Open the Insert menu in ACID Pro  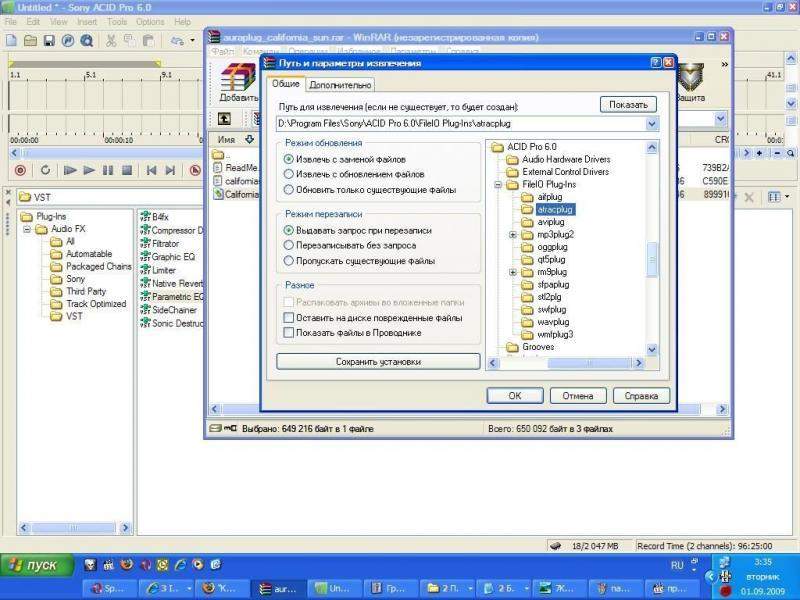click(x=87, y=21)
